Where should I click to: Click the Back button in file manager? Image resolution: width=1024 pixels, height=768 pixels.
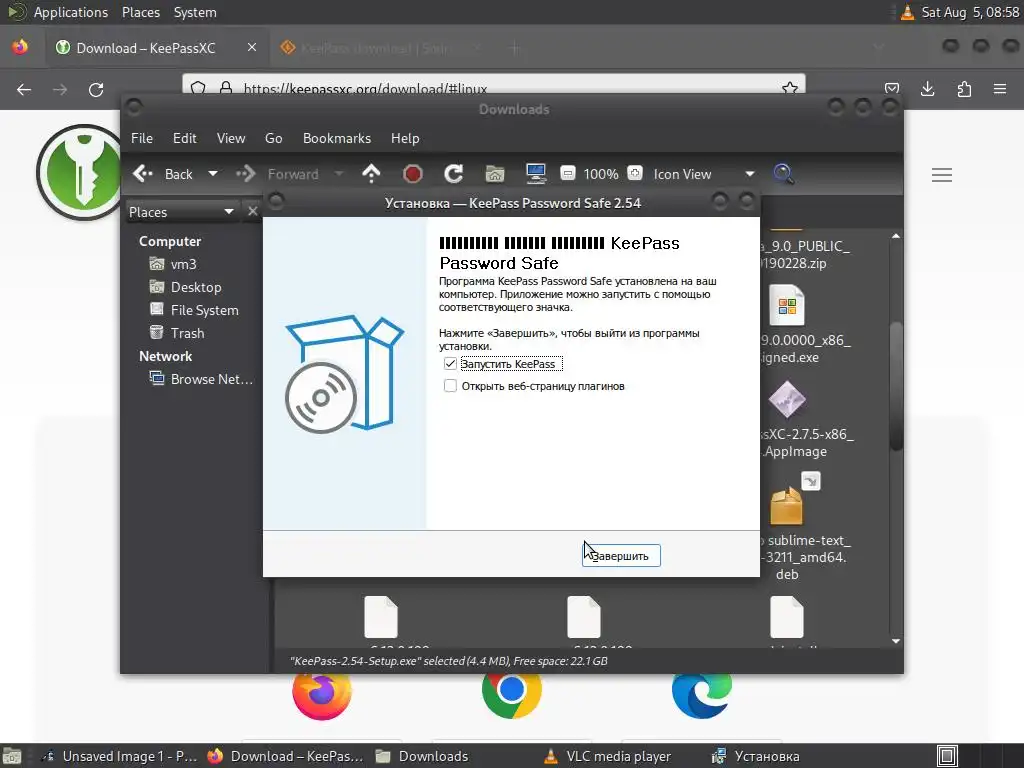click(x=163, y=174)
